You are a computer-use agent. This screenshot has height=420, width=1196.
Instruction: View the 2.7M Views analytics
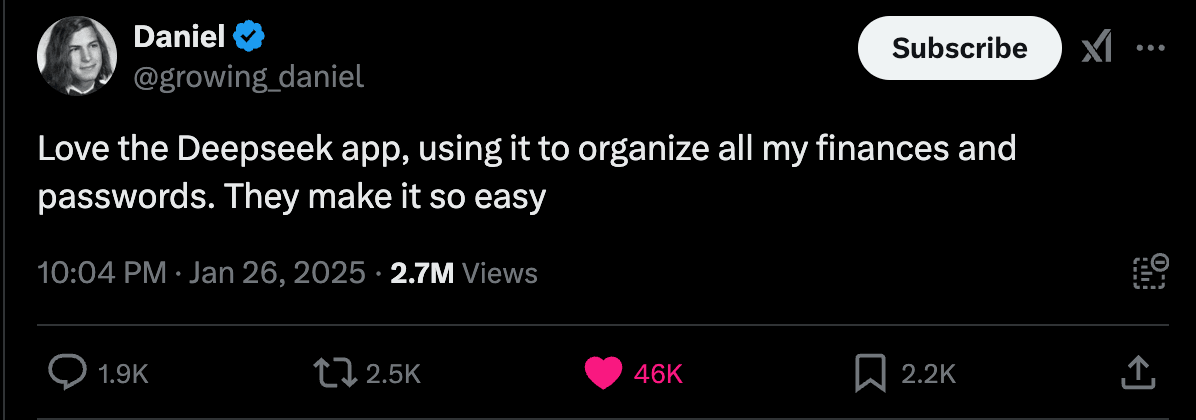tap(464, 273)
